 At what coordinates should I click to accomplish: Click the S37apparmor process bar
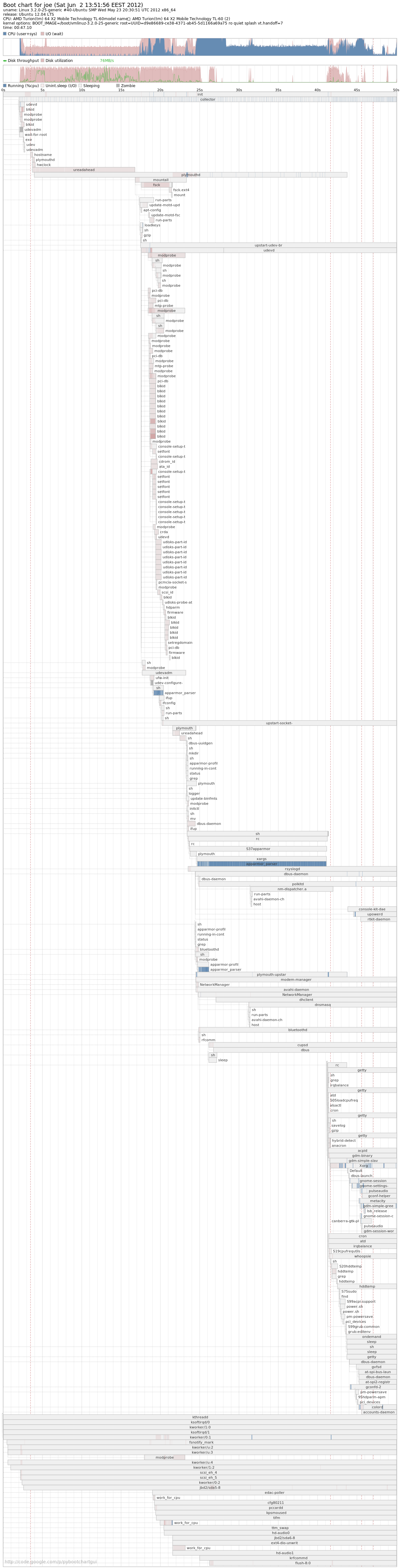(x=258, y=849)
